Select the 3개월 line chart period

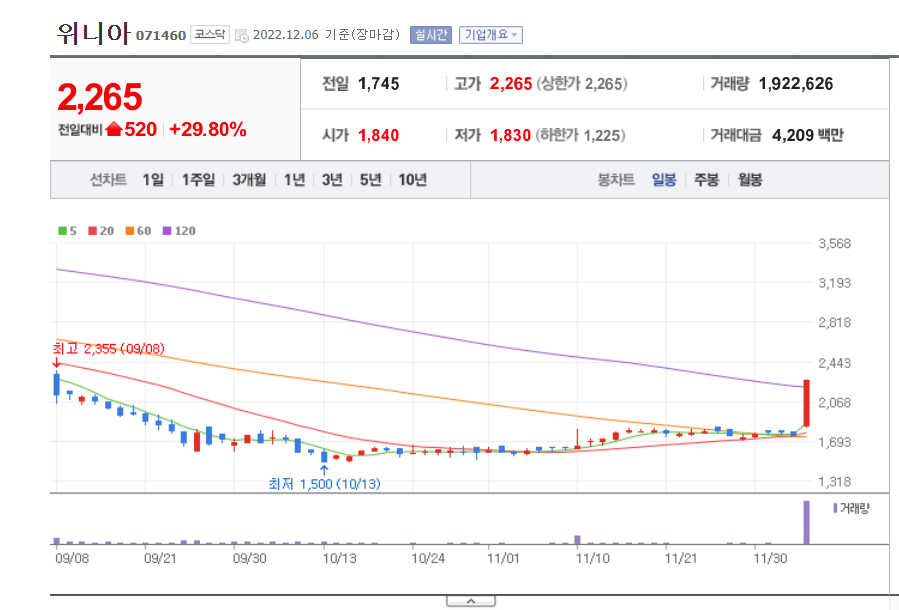point(249,180)
